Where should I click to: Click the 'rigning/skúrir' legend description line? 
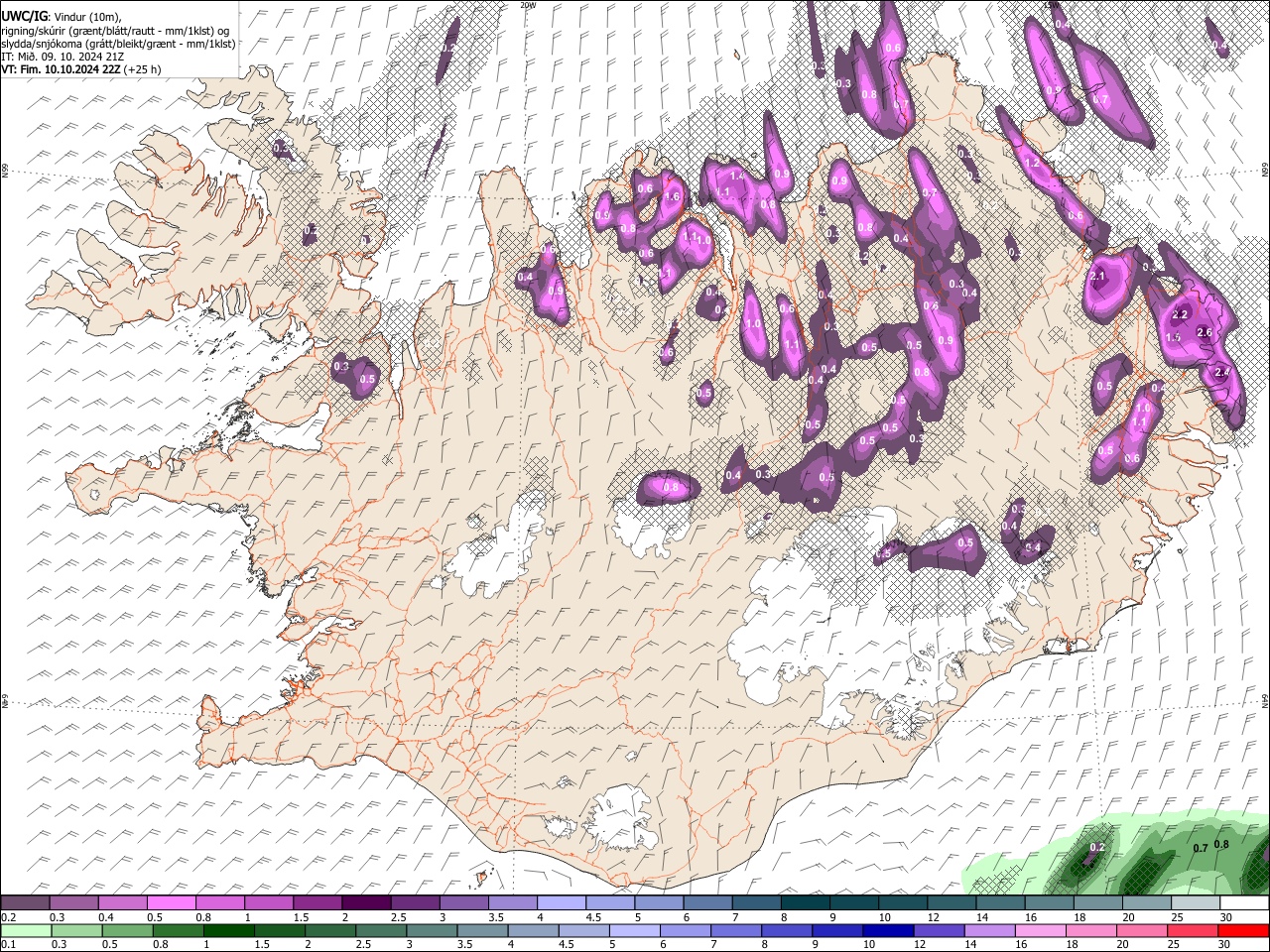click(115, 31)
